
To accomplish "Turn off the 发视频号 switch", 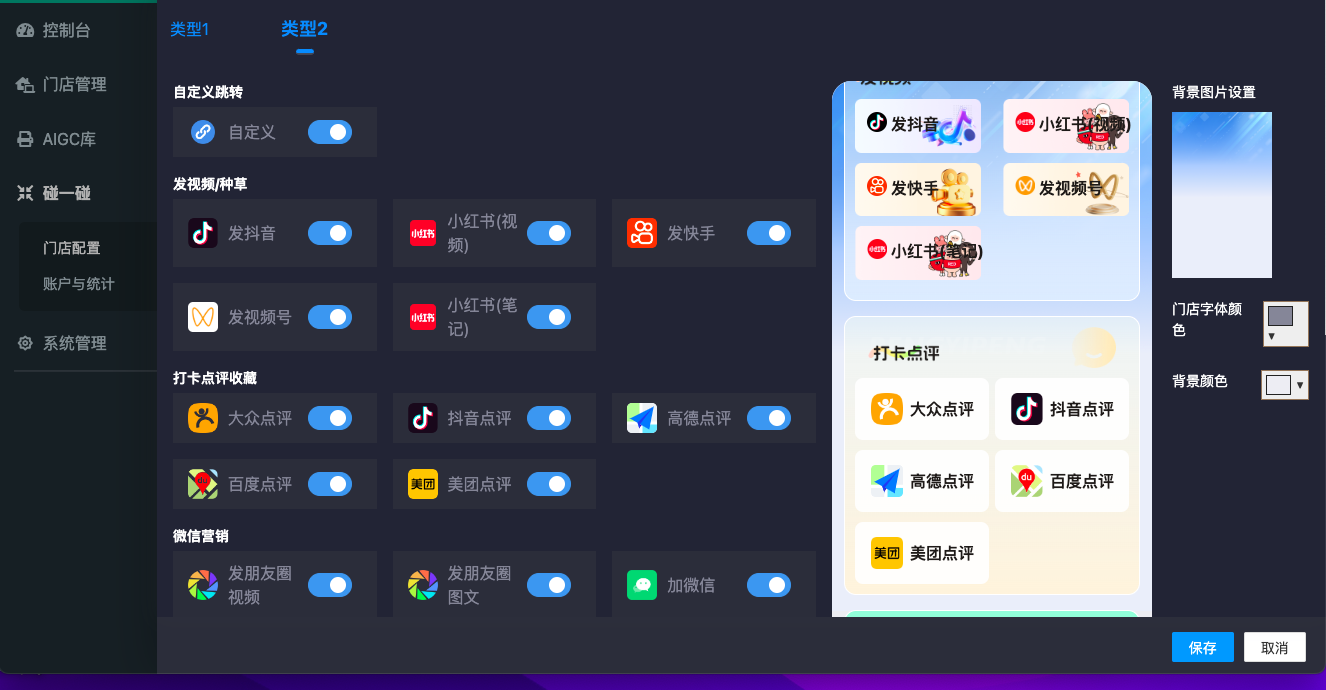I will [x=330, y=317].
